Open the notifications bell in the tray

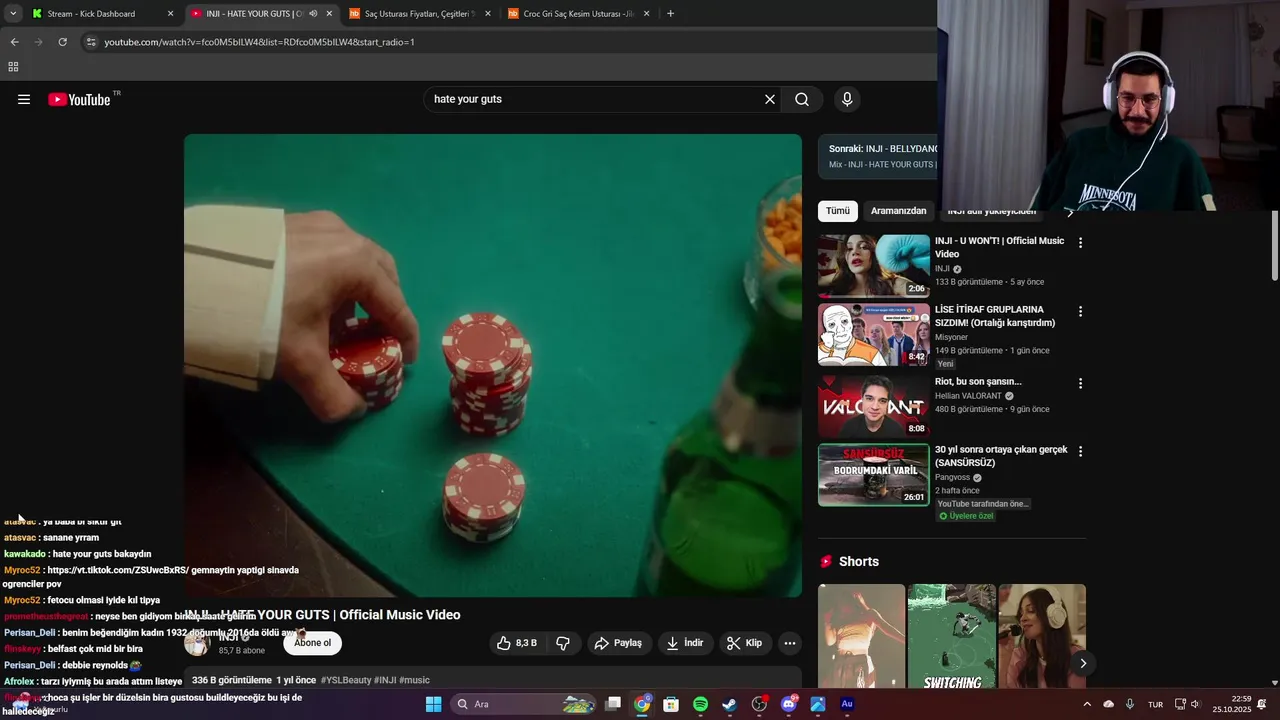point(1262,704)
